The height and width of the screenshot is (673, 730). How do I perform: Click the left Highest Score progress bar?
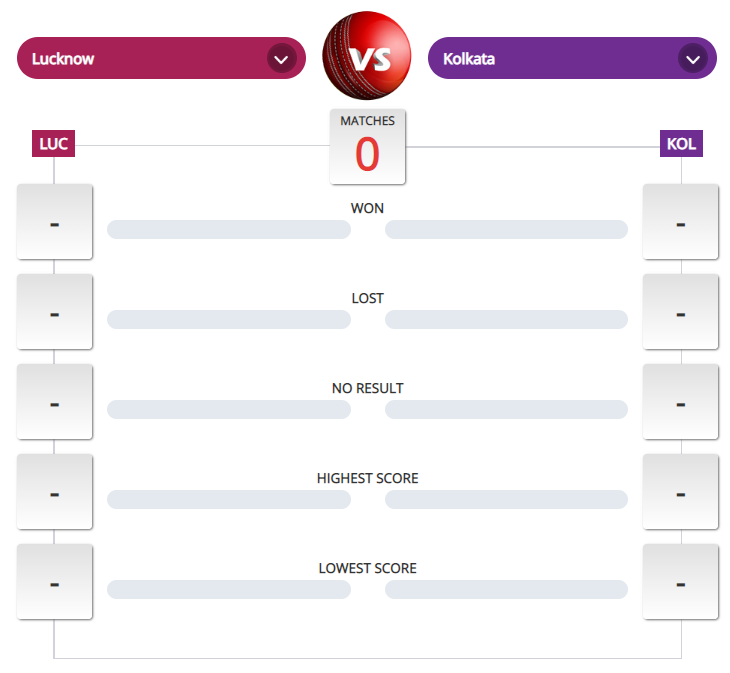coord(229,500)
